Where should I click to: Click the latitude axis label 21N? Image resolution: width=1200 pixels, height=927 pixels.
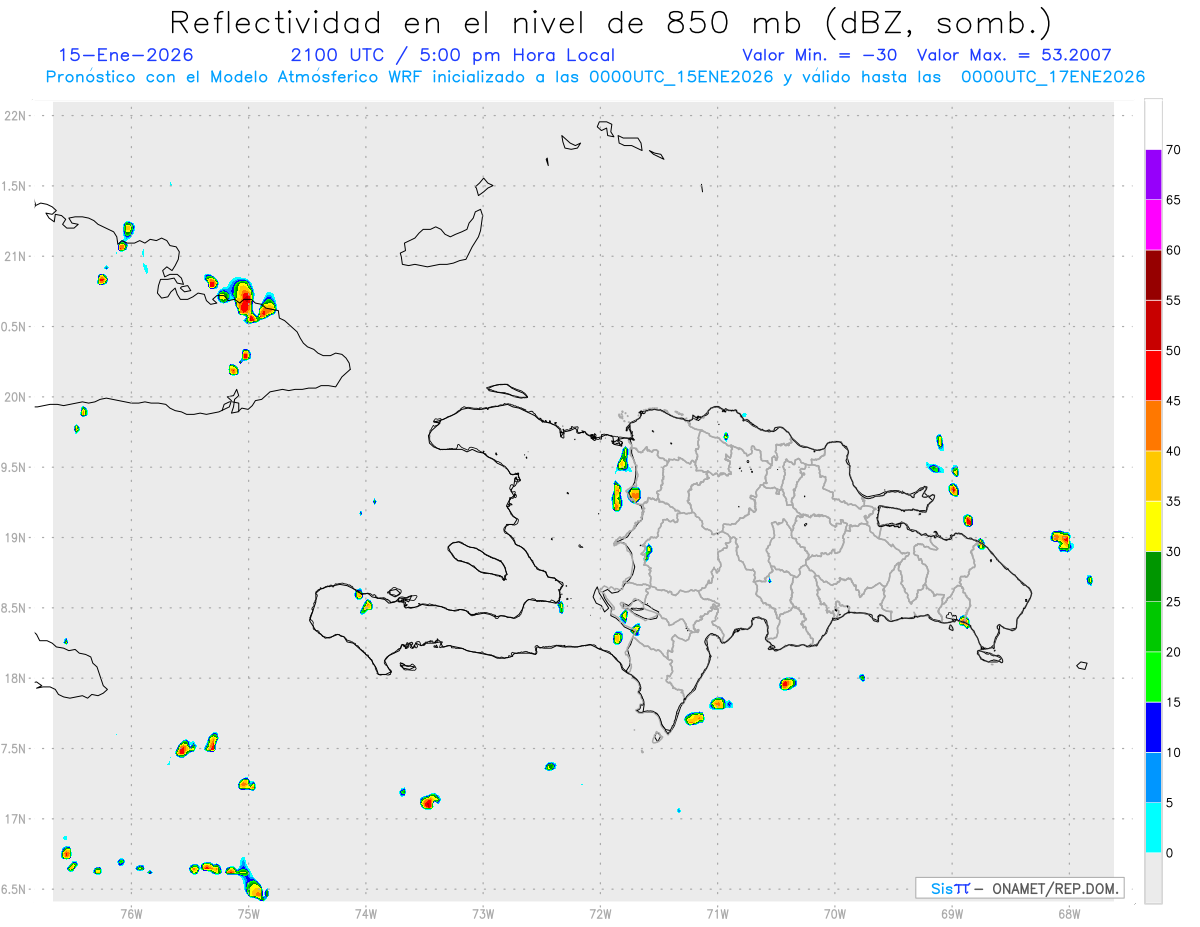[17, 257]
